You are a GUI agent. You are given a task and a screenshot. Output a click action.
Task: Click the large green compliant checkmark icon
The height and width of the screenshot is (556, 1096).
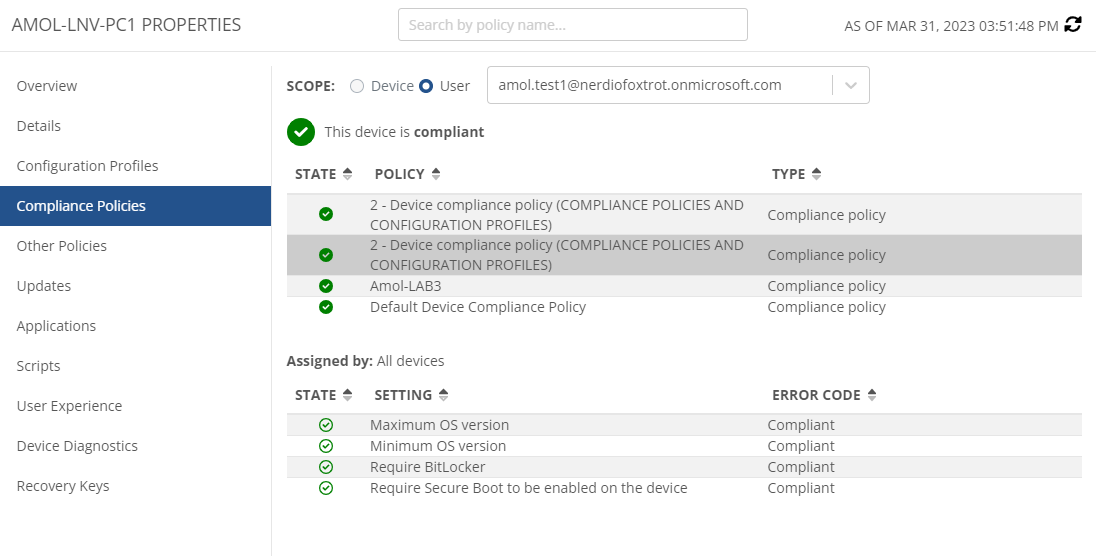point(301,132)
